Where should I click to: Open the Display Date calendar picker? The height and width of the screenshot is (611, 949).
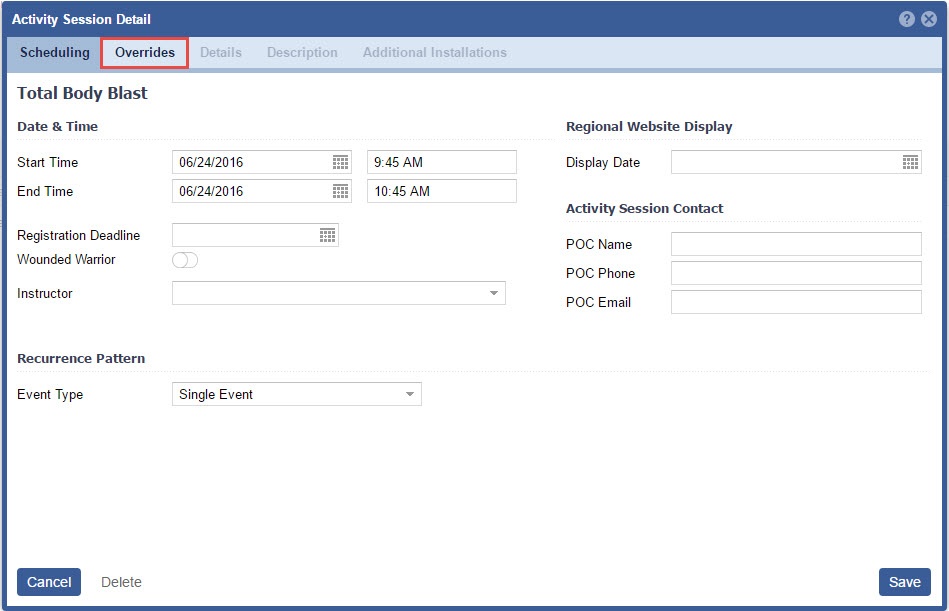[910, 162]
